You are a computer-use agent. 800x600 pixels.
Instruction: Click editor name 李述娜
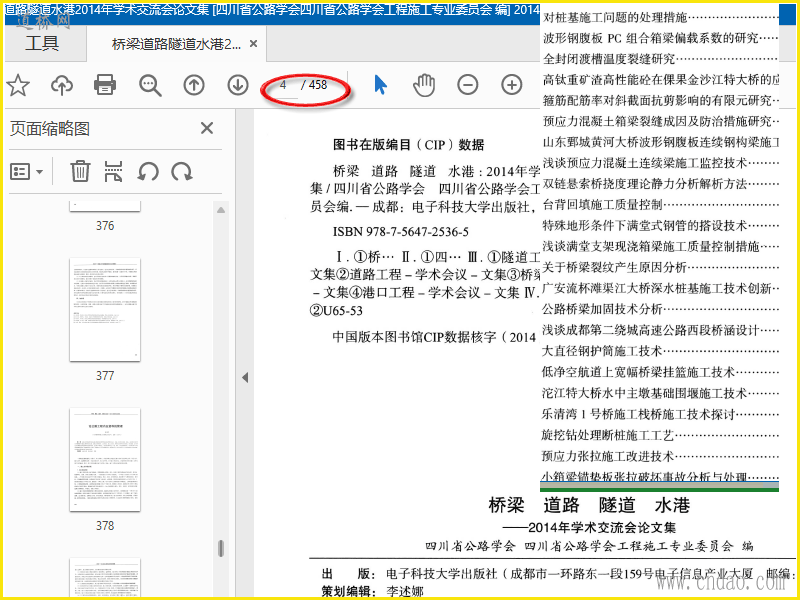tap(405, 592)
